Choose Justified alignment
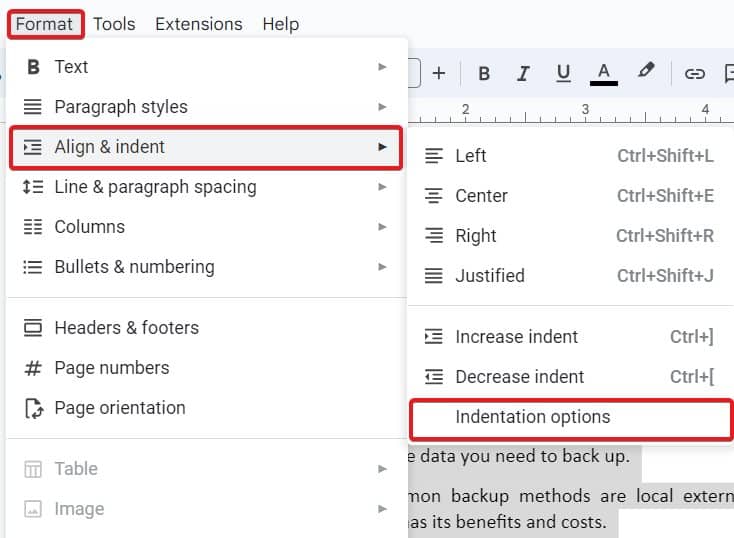 point(568,276)
